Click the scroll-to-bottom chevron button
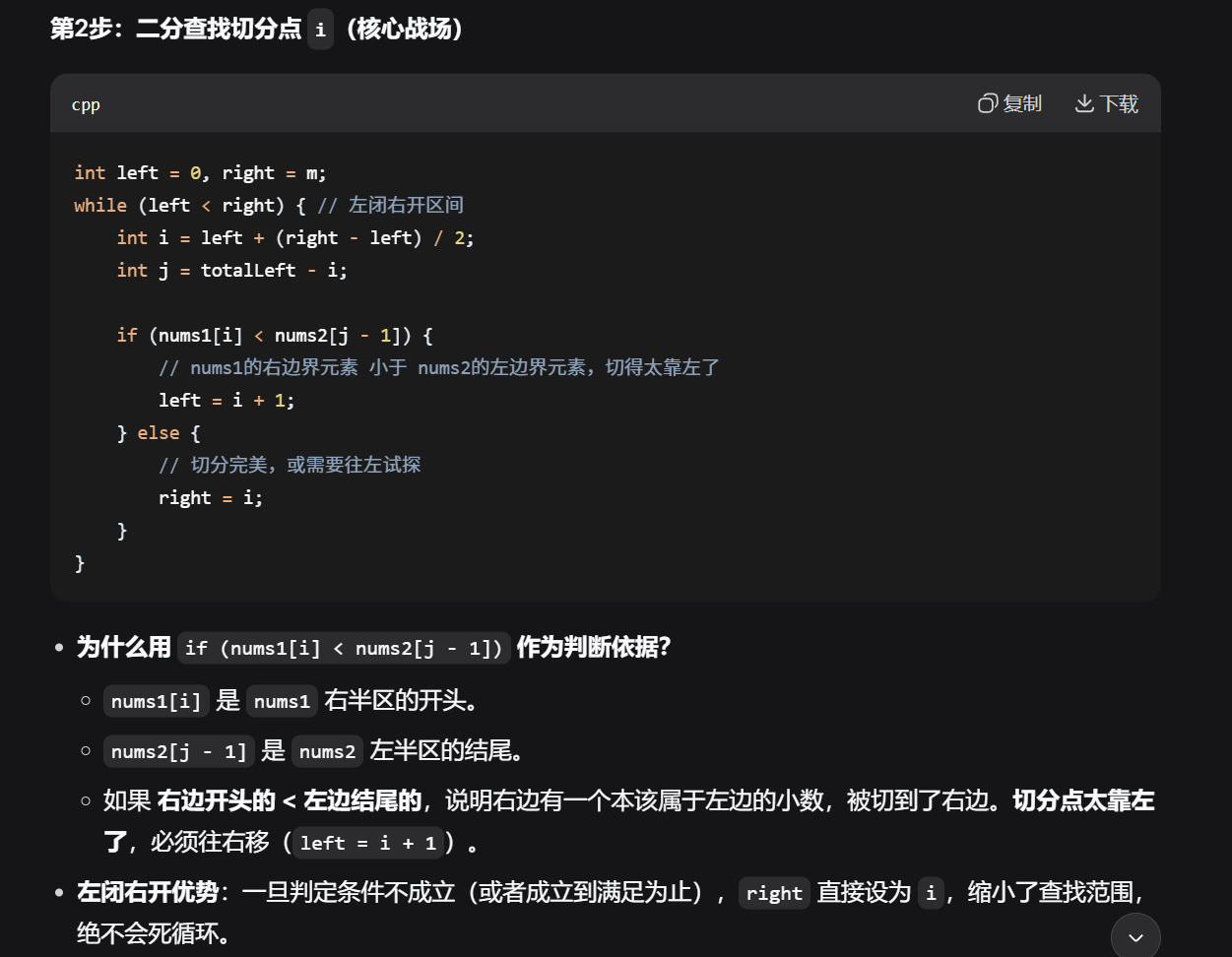The width and height of the screenshot is (1232, 957). (x=1135, y=936)
